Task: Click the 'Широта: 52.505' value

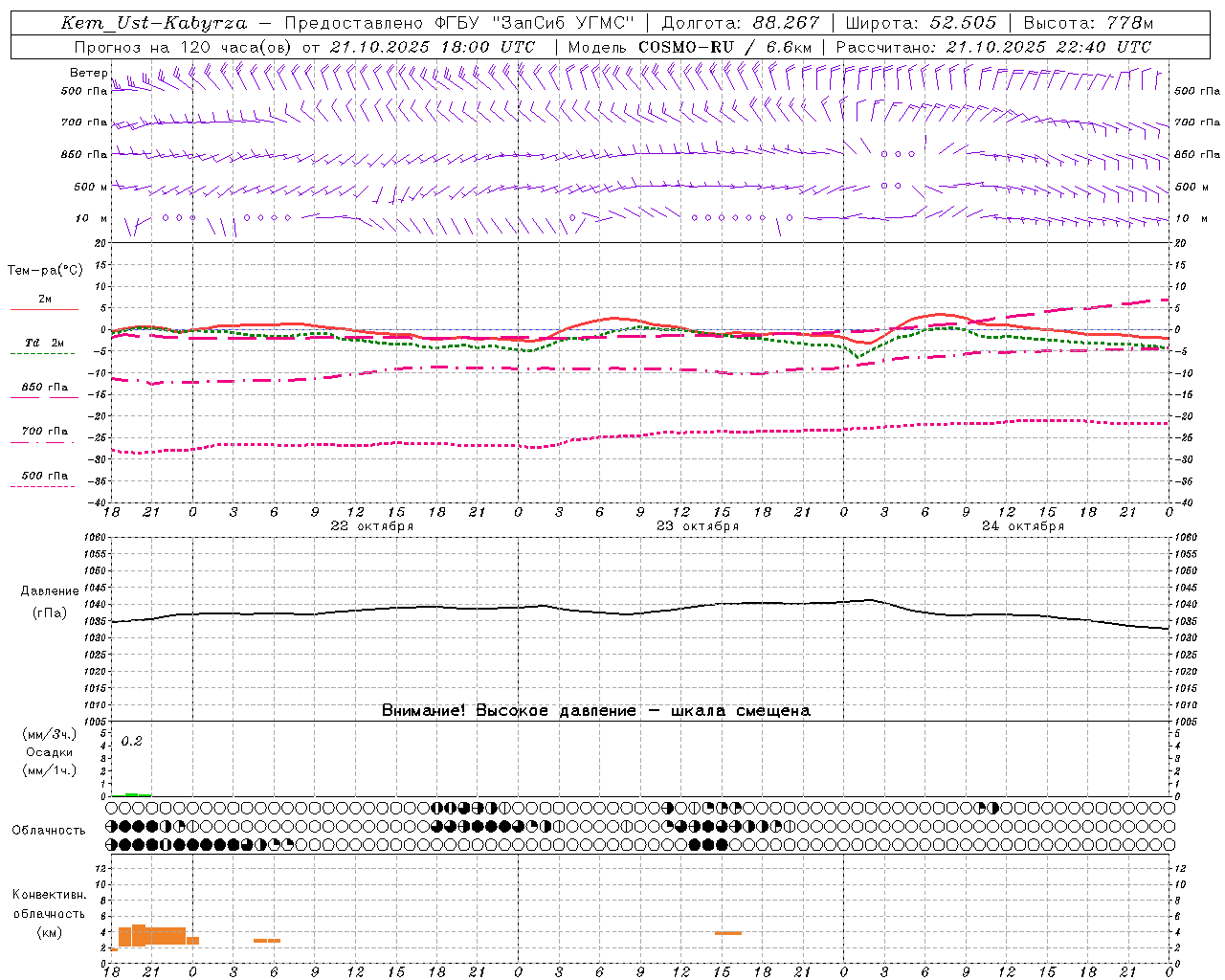Action: [921, 23]
